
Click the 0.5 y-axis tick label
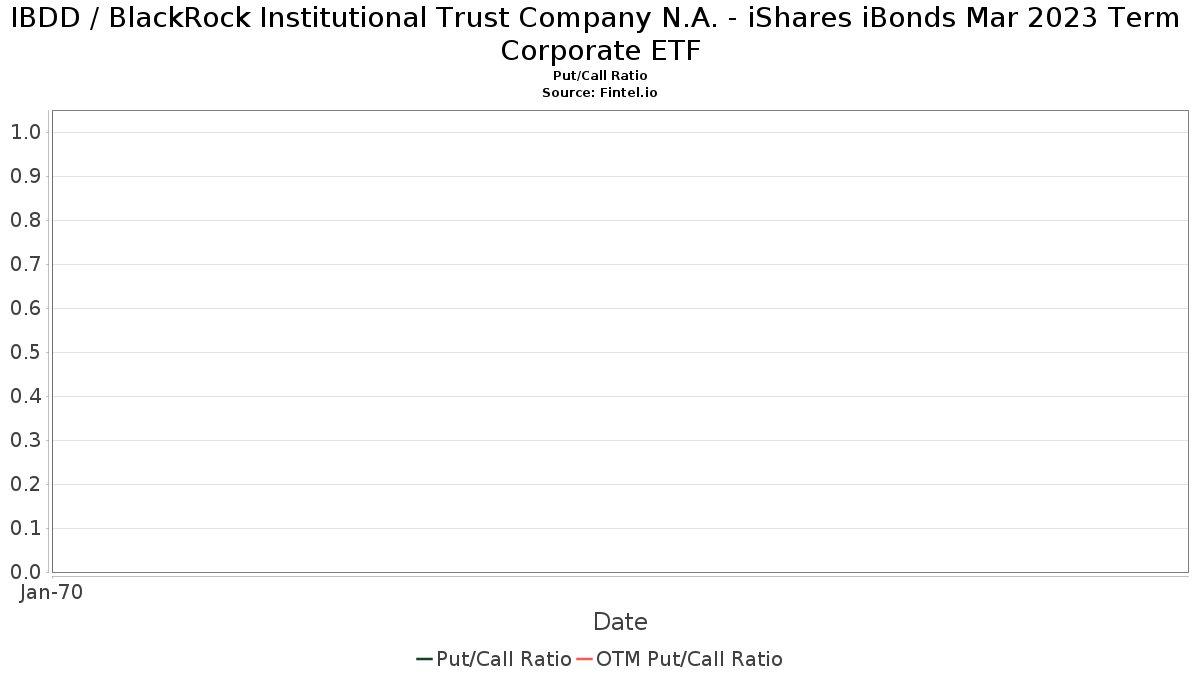[25, 352]
